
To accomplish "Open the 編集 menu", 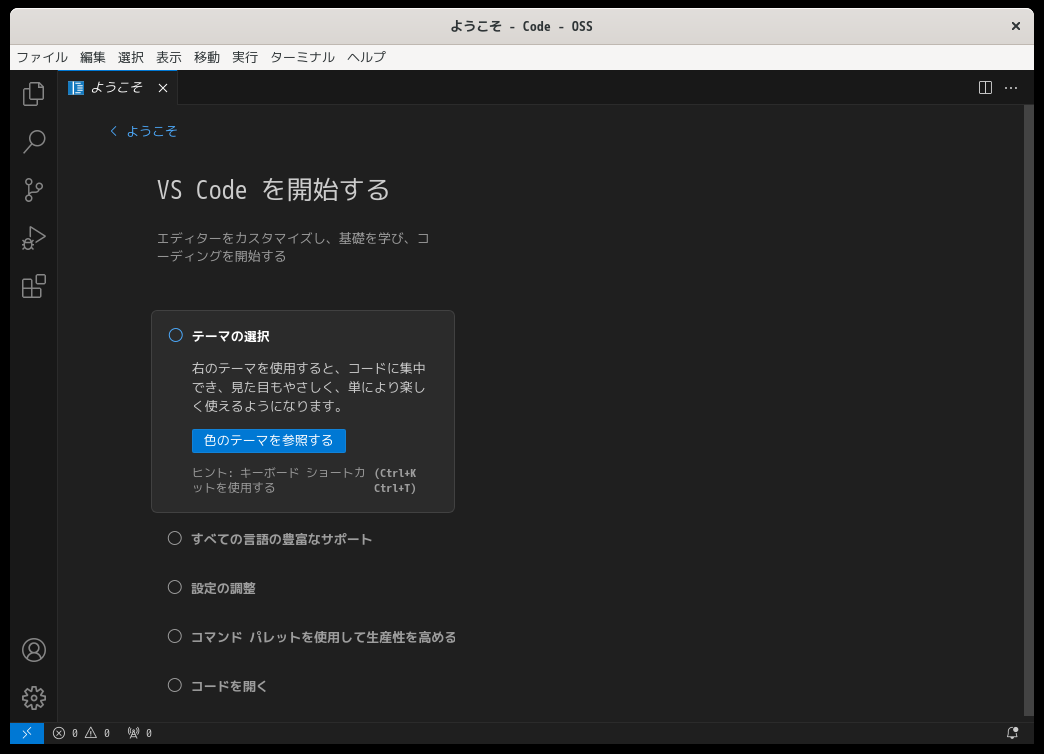I will (93, 57).
